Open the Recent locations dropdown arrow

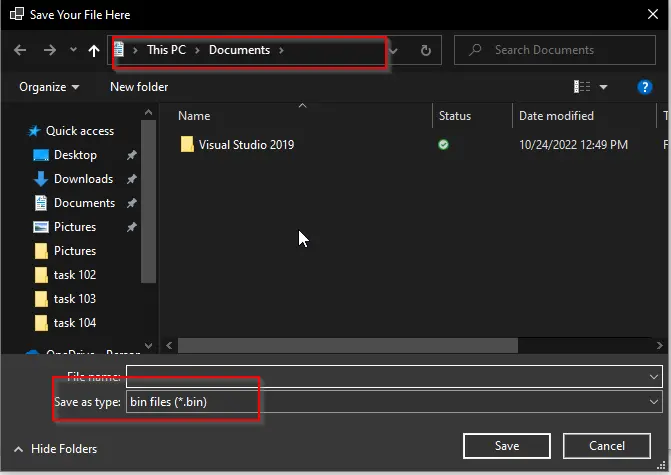pos(73,50)
